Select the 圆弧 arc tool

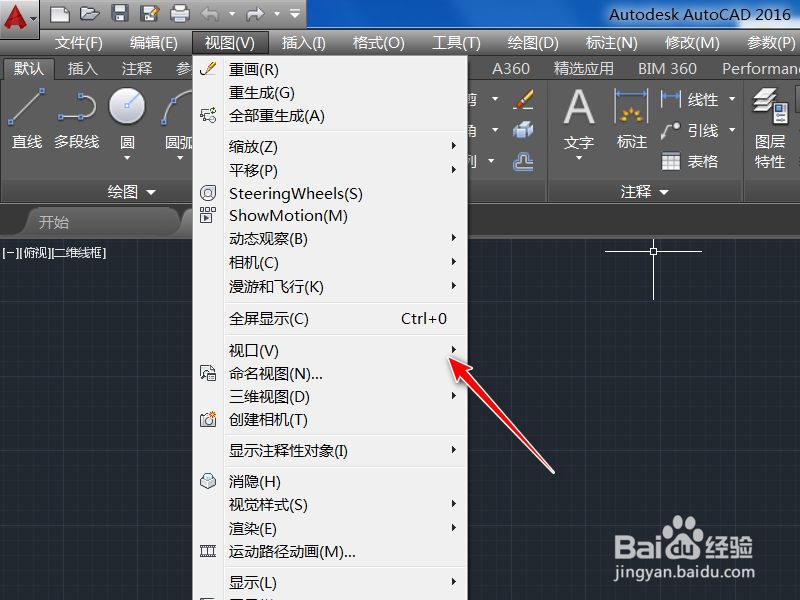pyautogui.click(x=177, y=122)
